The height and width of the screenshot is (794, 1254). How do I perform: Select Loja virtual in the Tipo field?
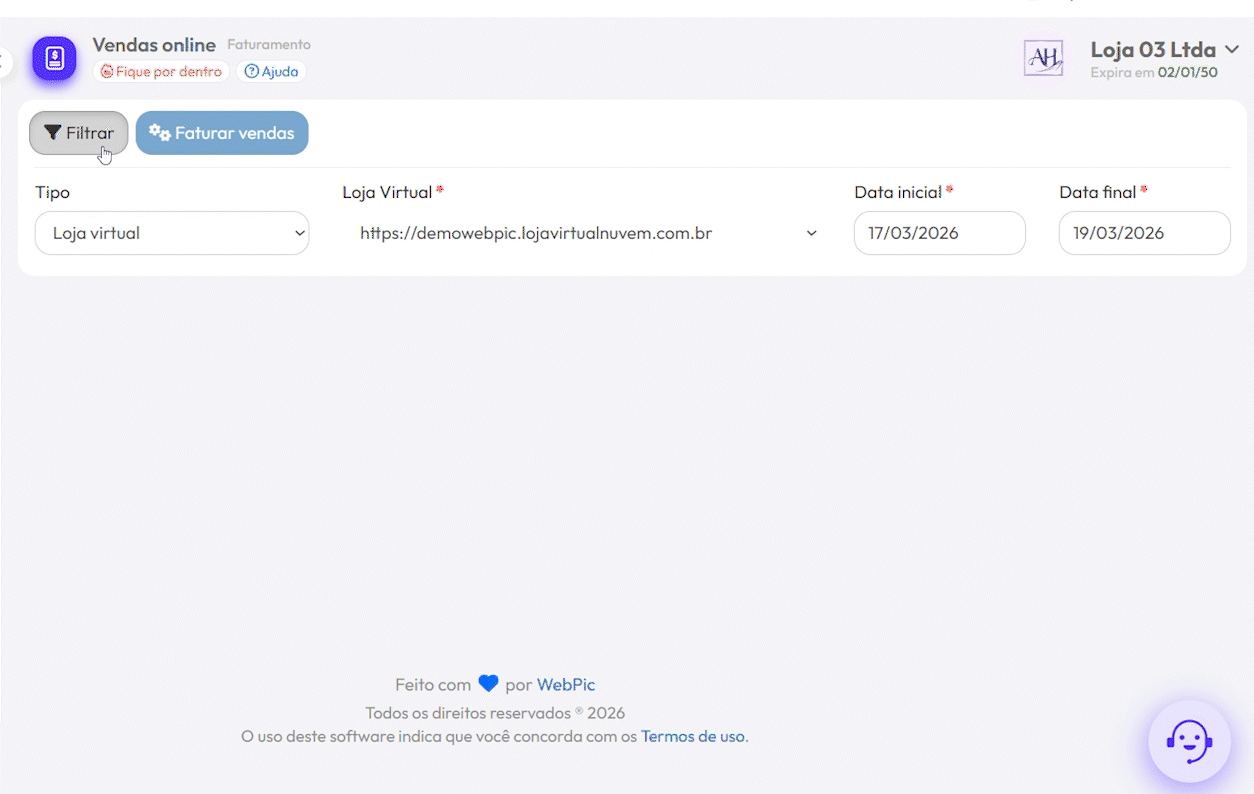pyautogui.click(x=171, y=233)
